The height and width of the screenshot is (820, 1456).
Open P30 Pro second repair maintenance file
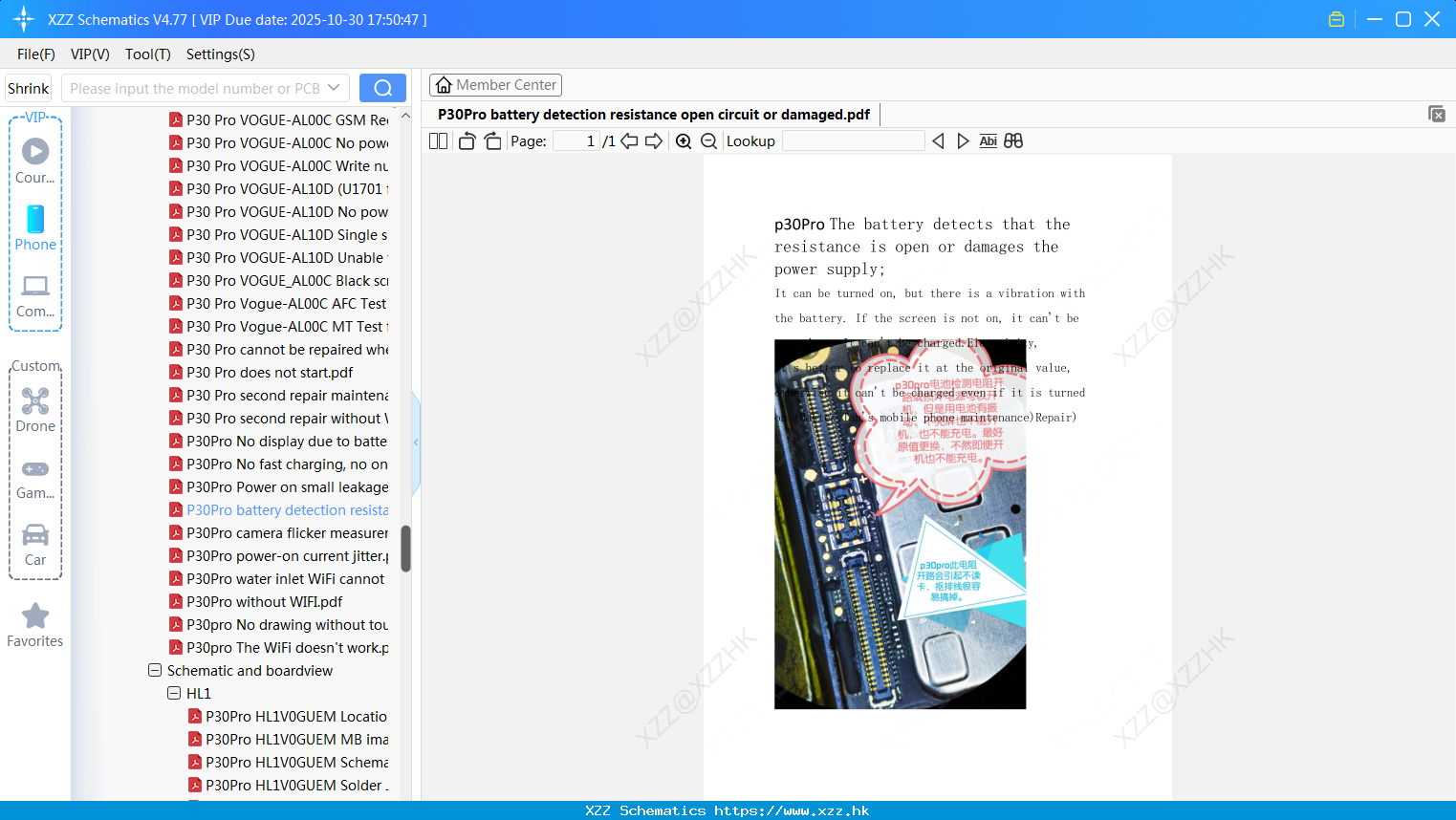tap(288, 396)
